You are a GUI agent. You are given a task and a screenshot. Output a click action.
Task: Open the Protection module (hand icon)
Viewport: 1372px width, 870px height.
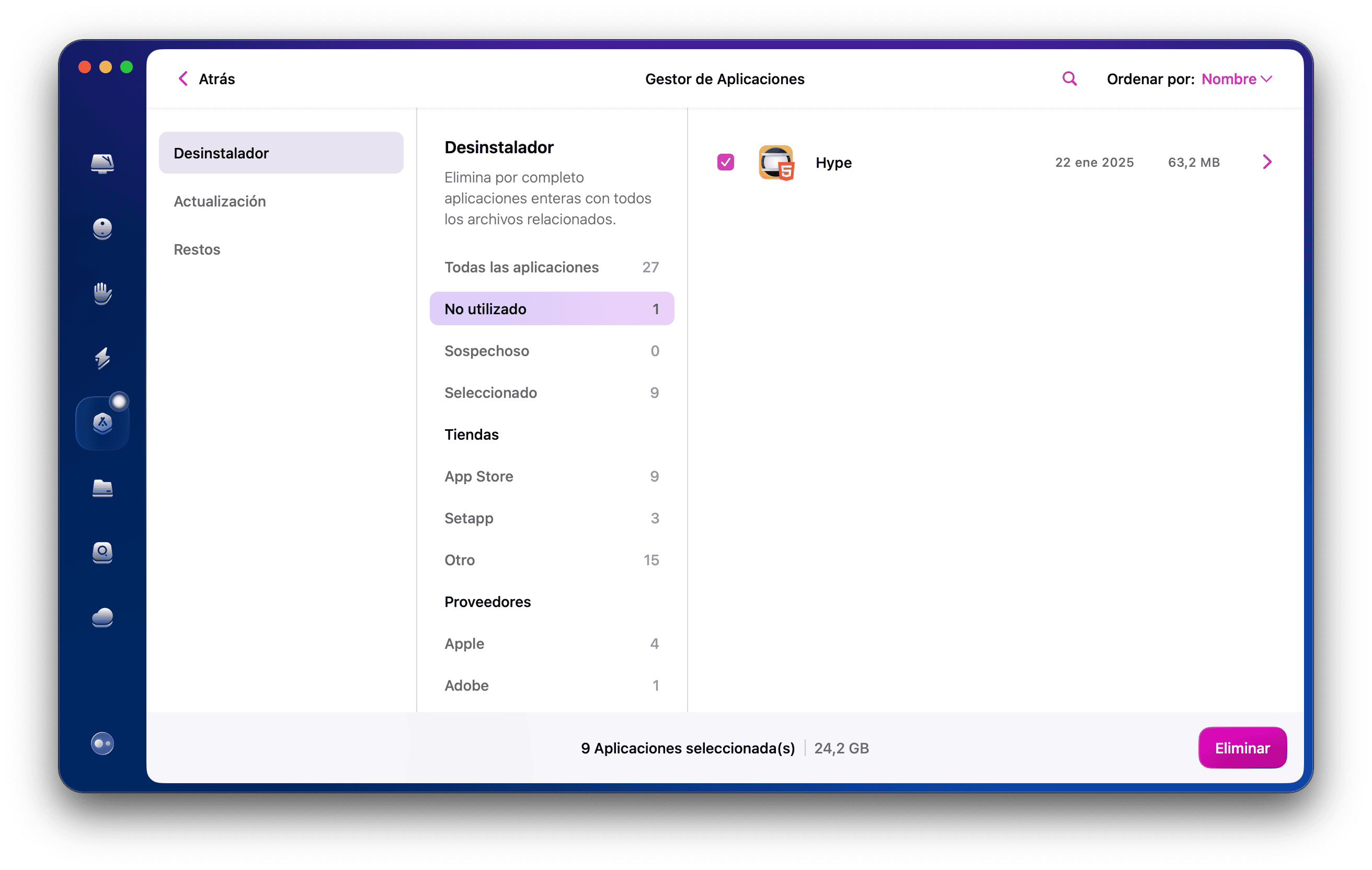coord(102,293)
